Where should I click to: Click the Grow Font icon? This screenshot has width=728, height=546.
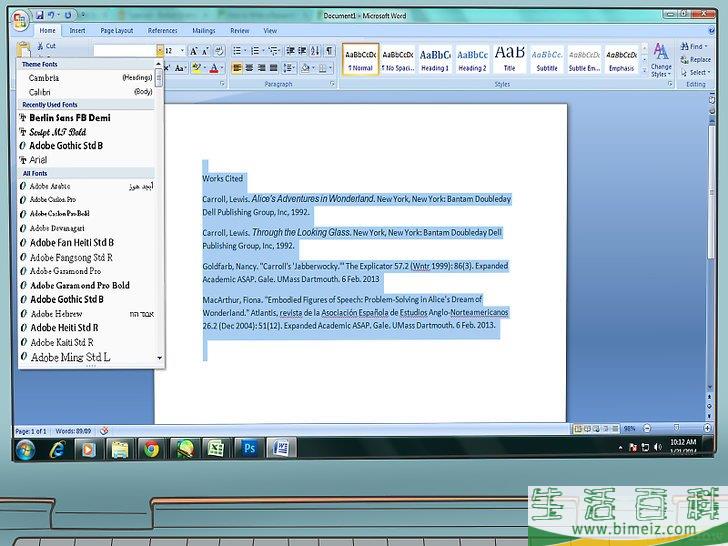[x=194, y=51]
